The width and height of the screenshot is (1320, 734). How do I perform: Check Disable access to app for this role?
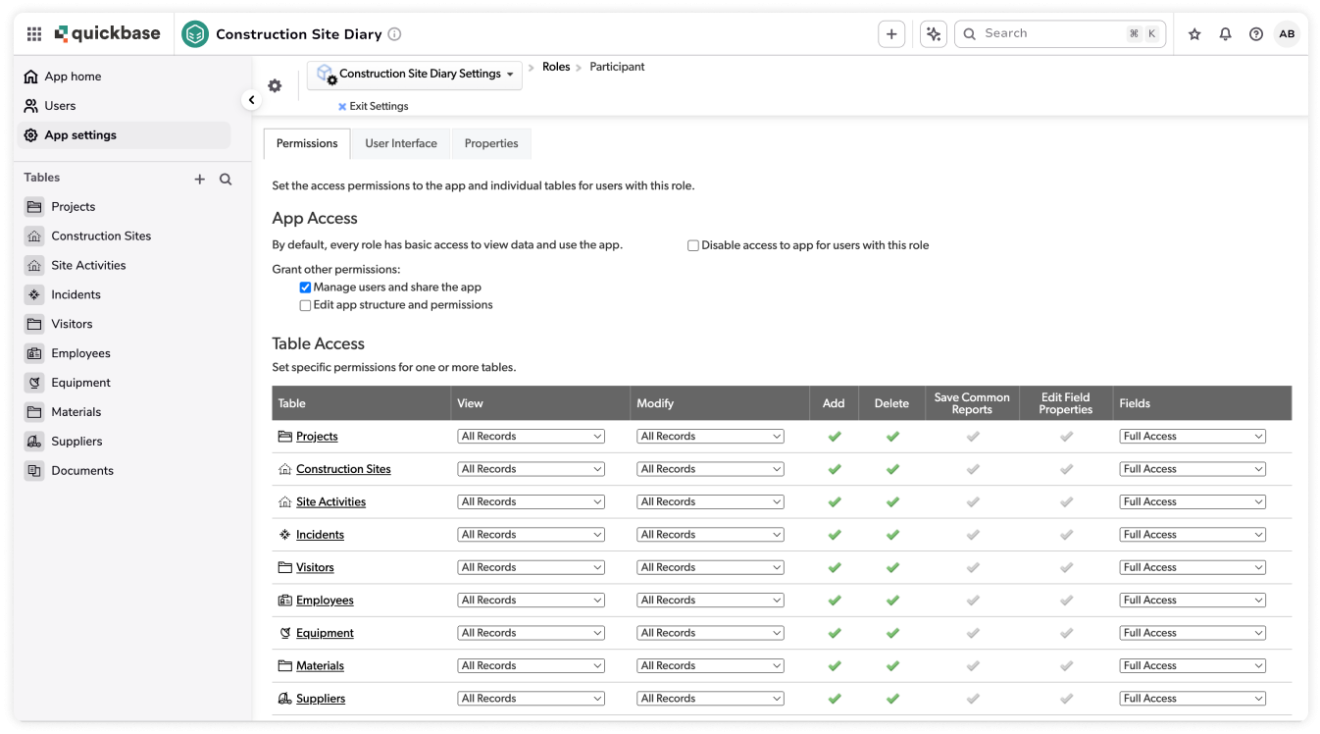(691, 245)
